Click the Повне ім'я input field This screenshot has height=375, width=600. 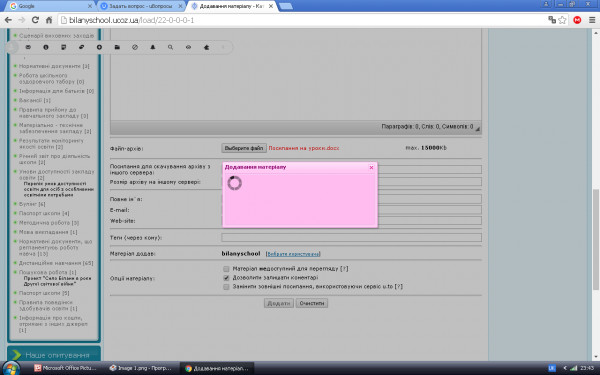pos(429,199)
